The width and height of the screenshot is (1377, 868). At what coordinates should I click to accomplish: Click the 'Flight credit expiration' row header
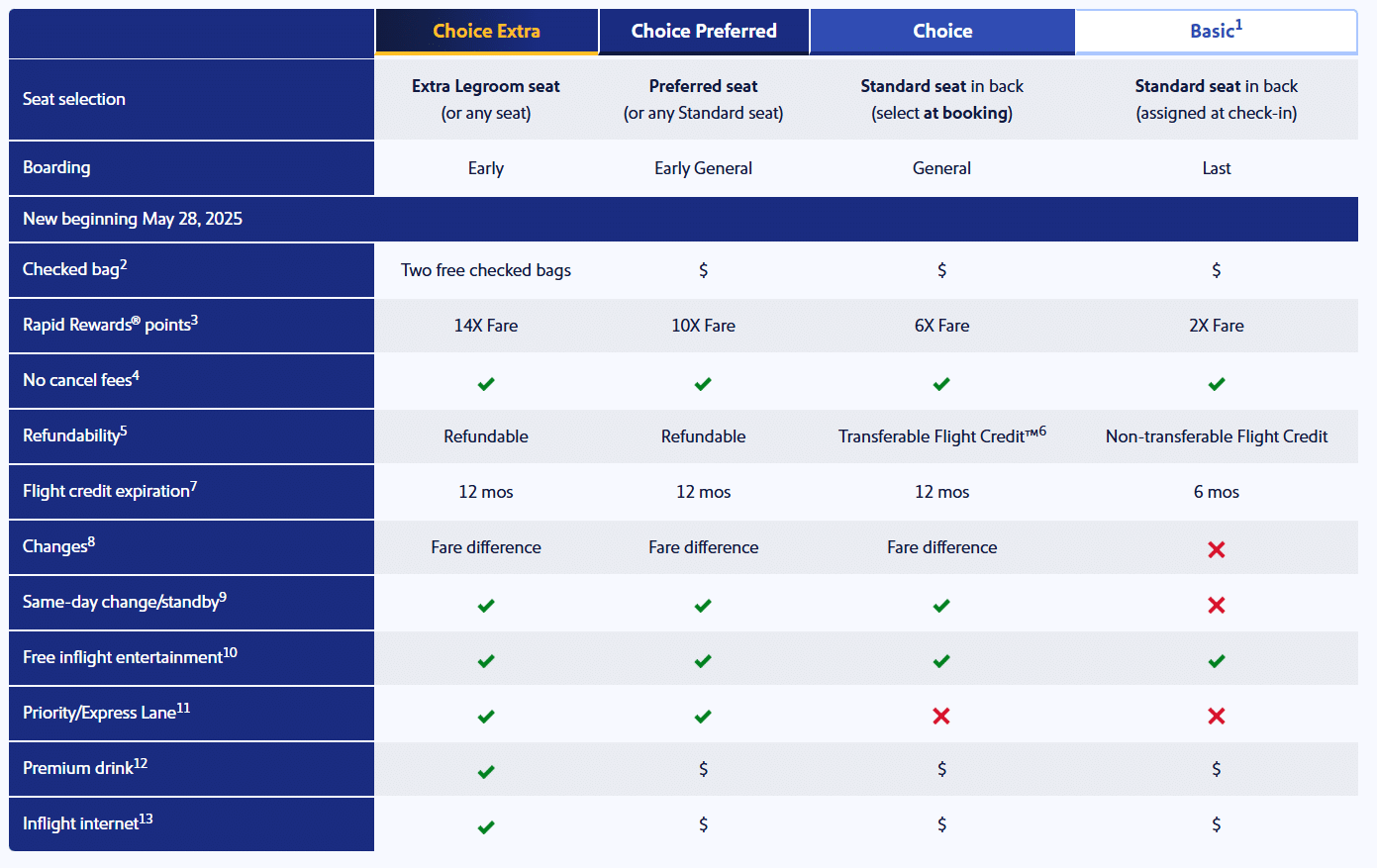tap(191, 491)
